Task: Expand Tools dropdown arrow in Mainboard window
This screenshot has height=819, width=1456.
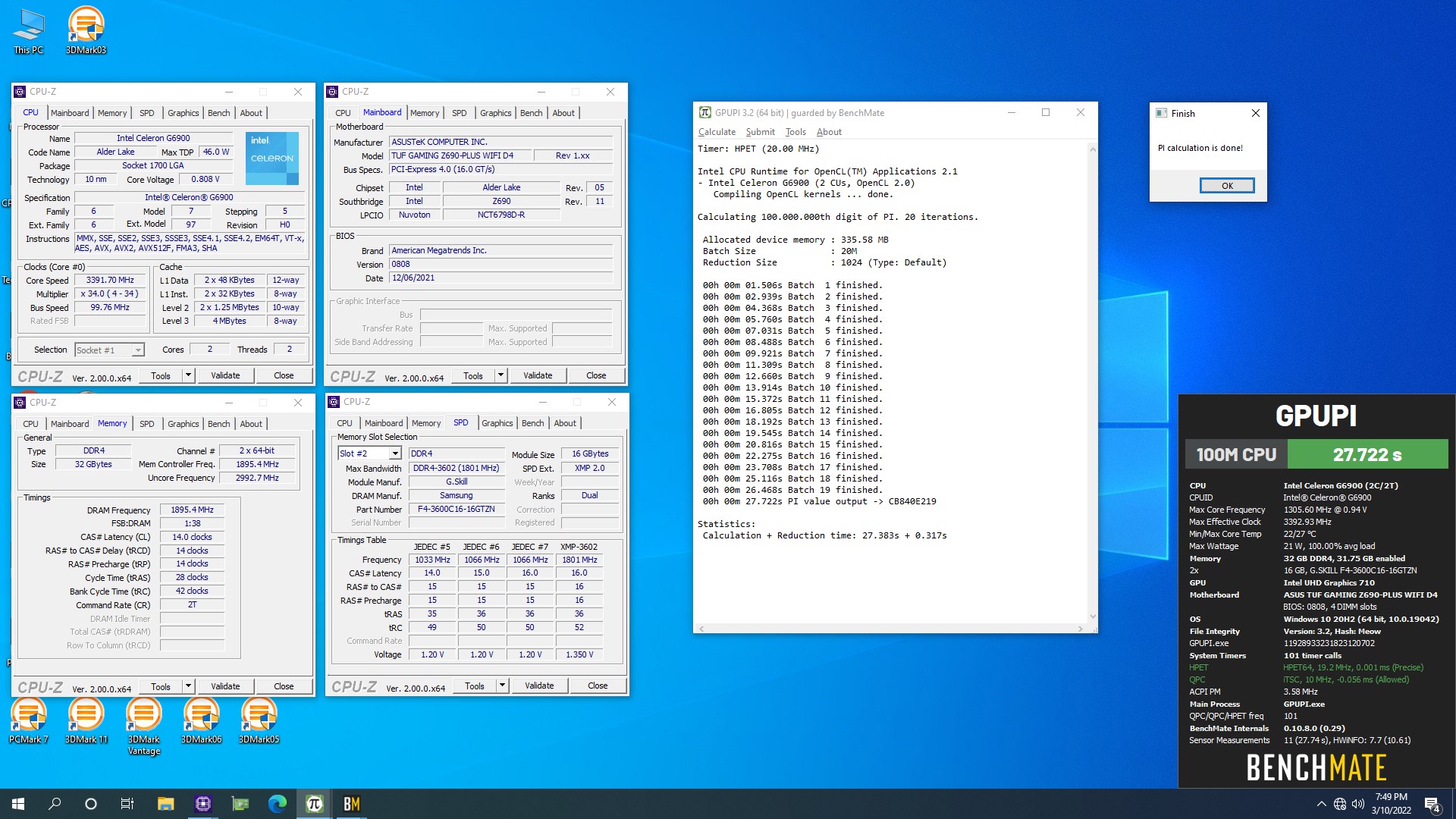Action: coord(500,375)
